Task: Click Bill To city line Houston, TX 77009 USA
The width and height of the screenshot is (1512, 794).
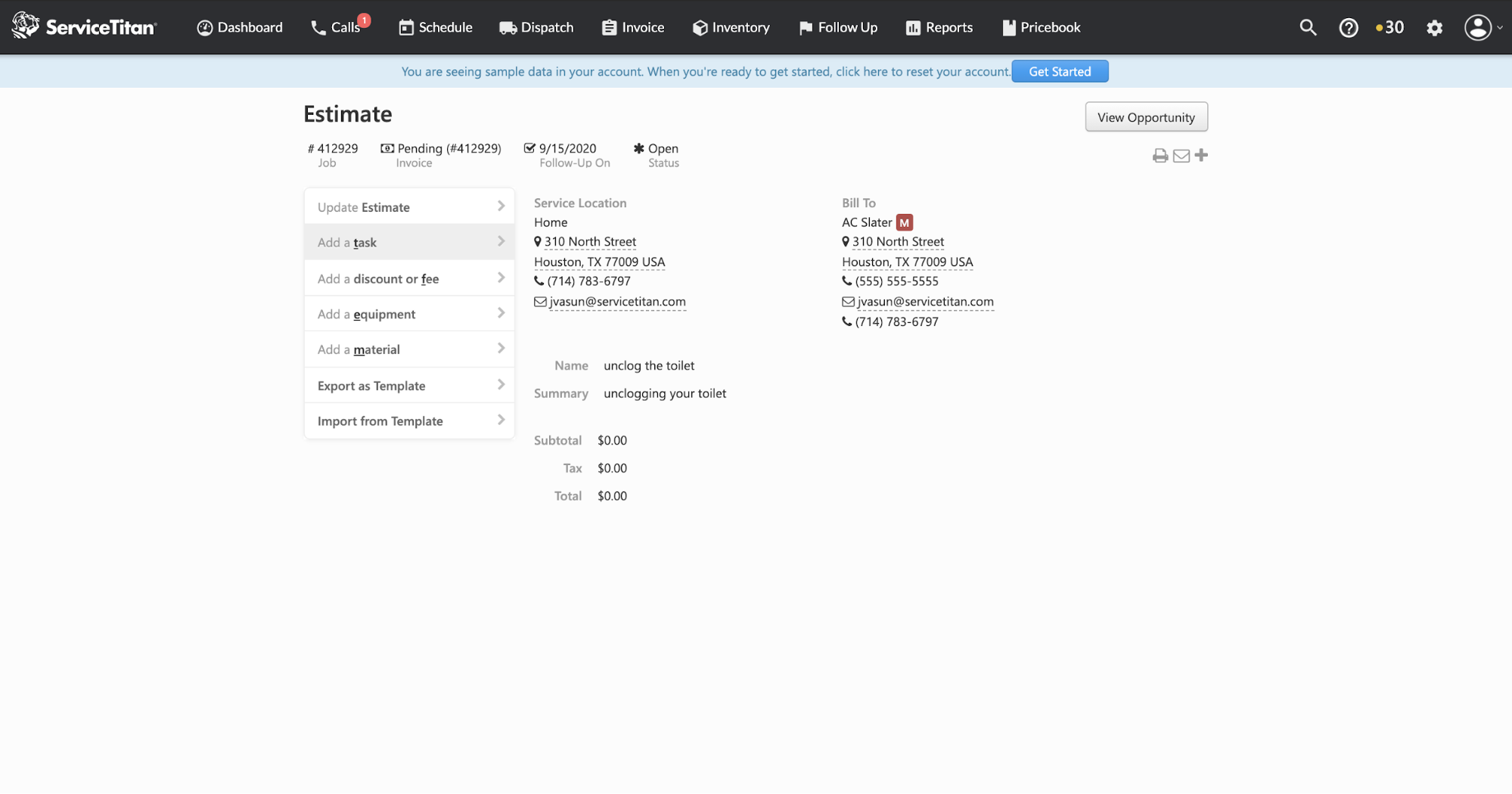Action: (x=908, y=262)
